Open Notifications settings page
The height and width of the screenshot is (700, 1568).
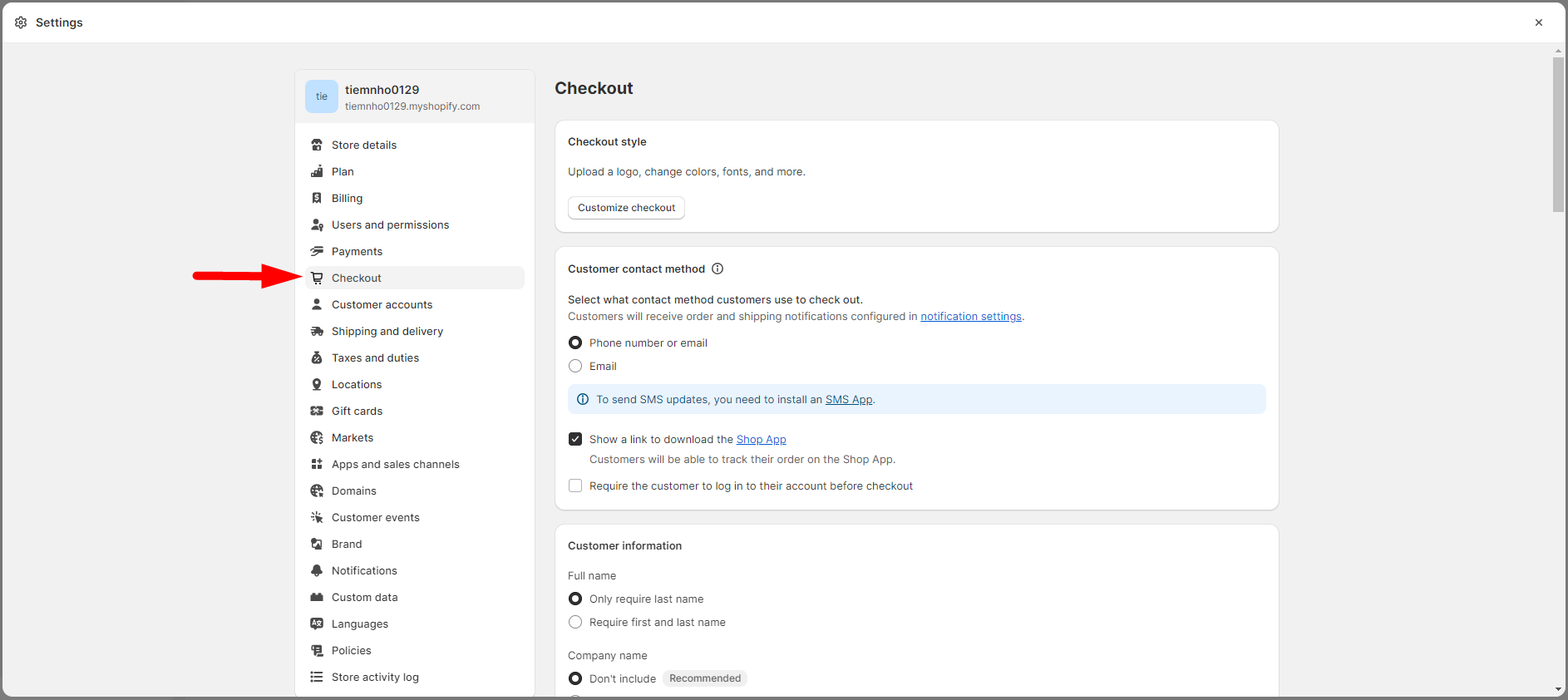(415, 570)
